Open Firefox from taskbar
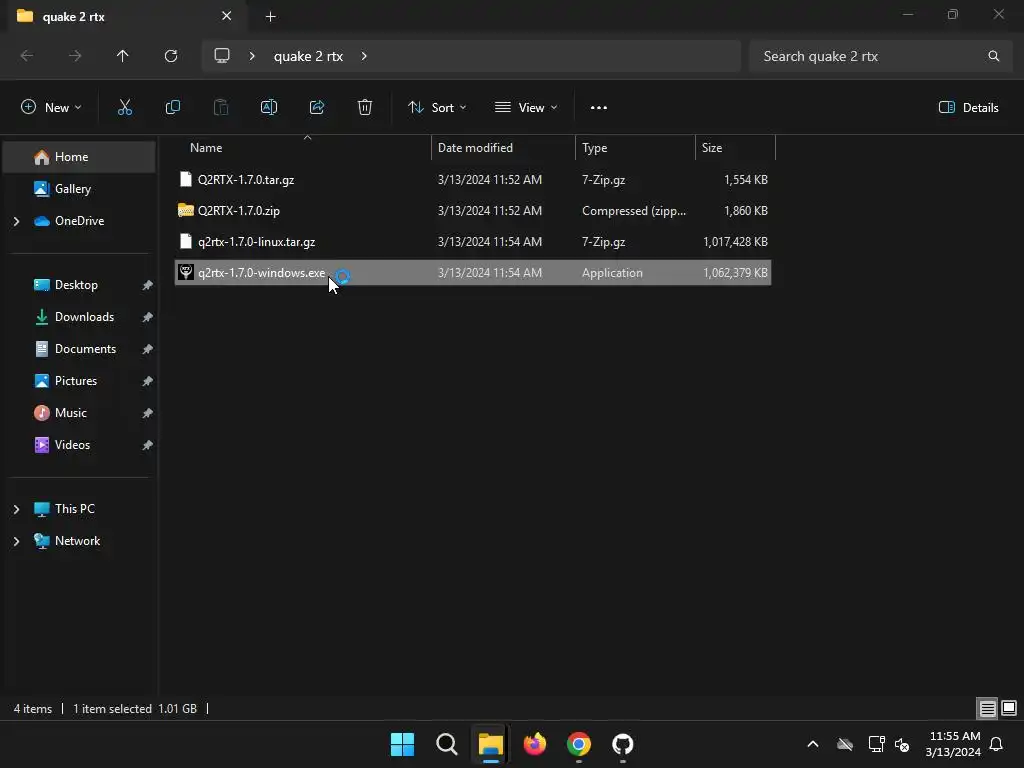 (x=535, y=744)
